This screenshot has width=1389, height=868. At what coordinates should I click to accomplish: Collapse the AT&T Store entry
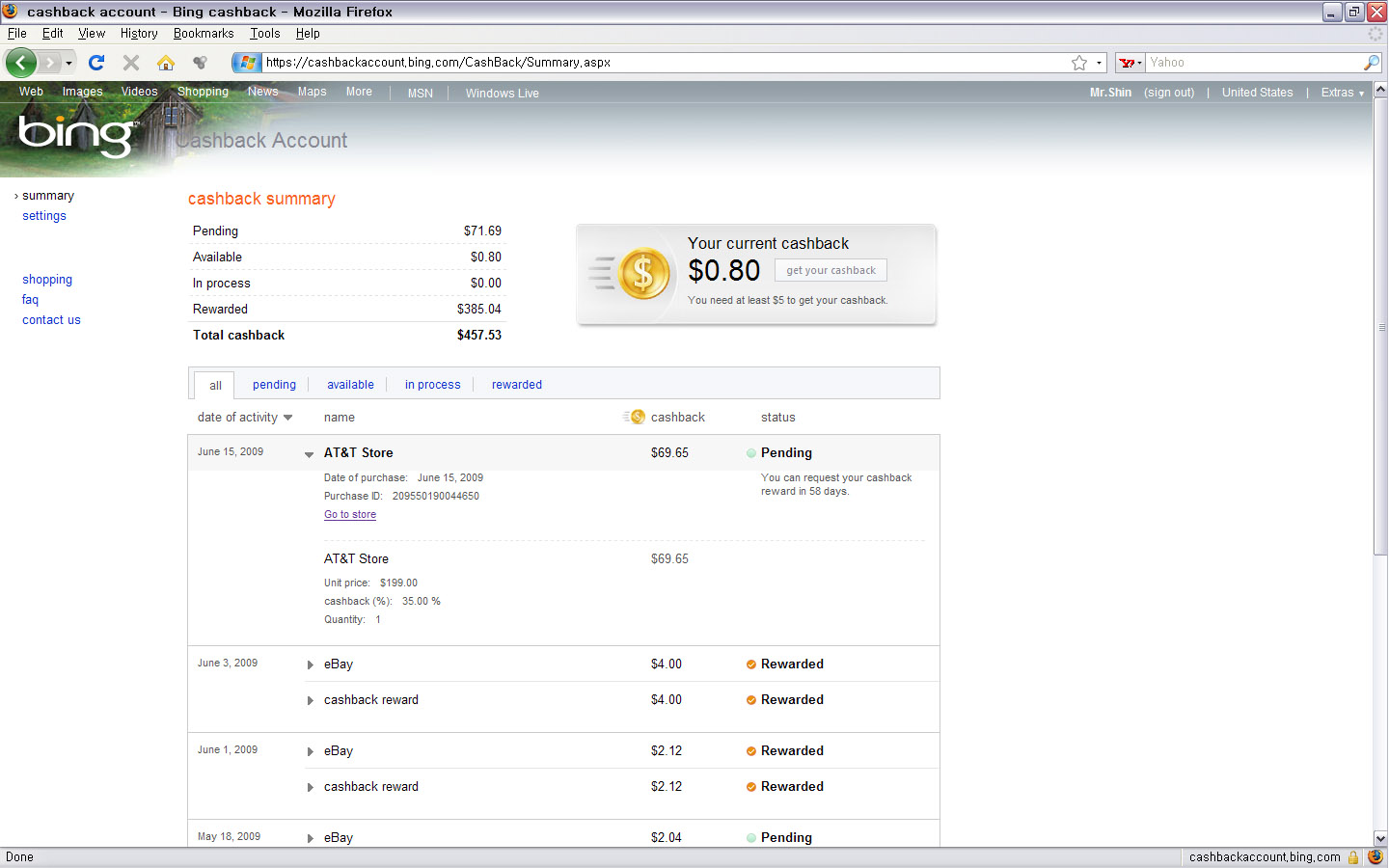pos(309,453)
